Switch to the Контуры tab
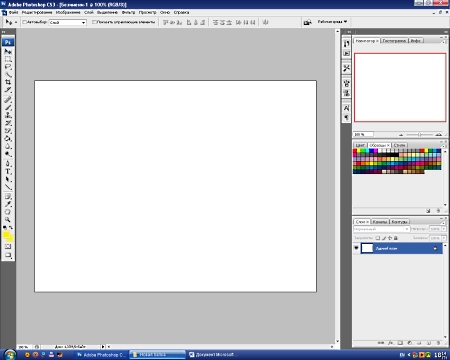 [399, 222]
